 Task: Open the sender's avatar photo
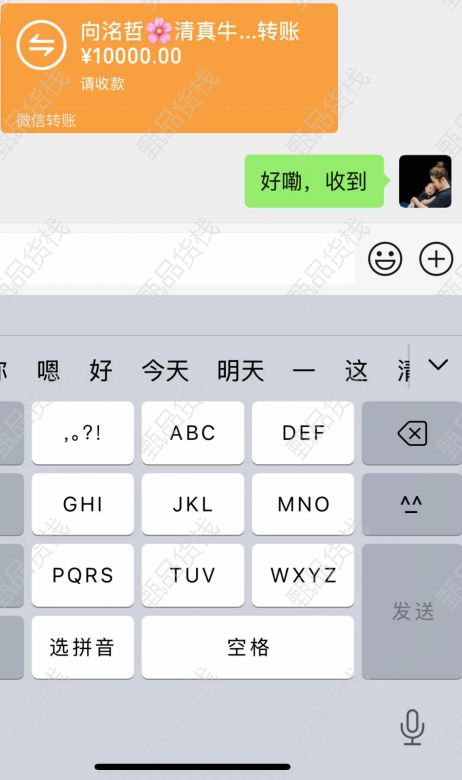[x=425, y=181]
